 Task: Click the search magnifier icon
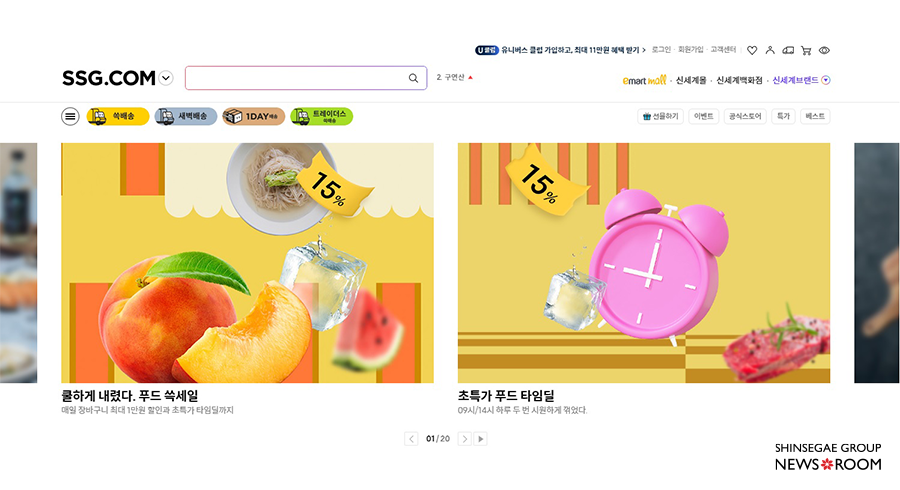413,78
